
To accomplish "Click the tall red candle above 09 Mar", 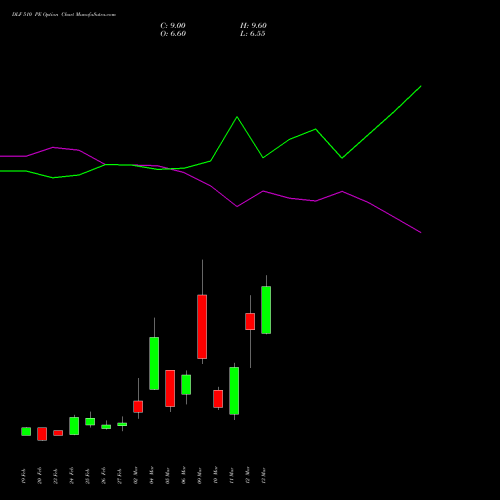I will tap(202, 327).
